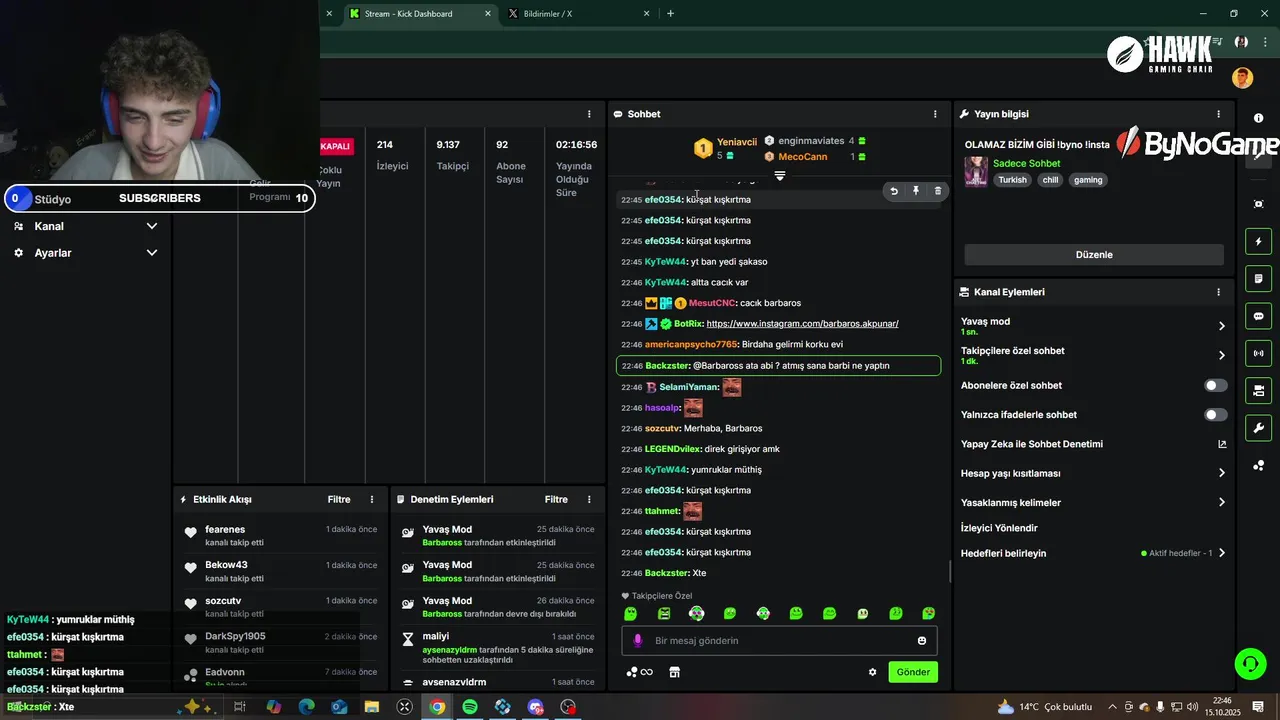Open Sohbet panel three-dot menu

click(x=935, y=114)
